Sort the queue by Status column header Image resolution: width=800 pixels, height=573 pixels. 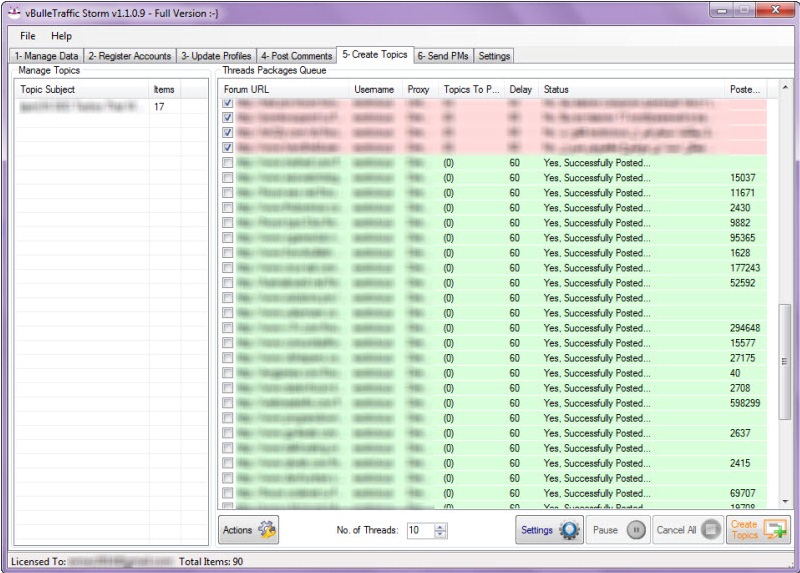[630, 90]
